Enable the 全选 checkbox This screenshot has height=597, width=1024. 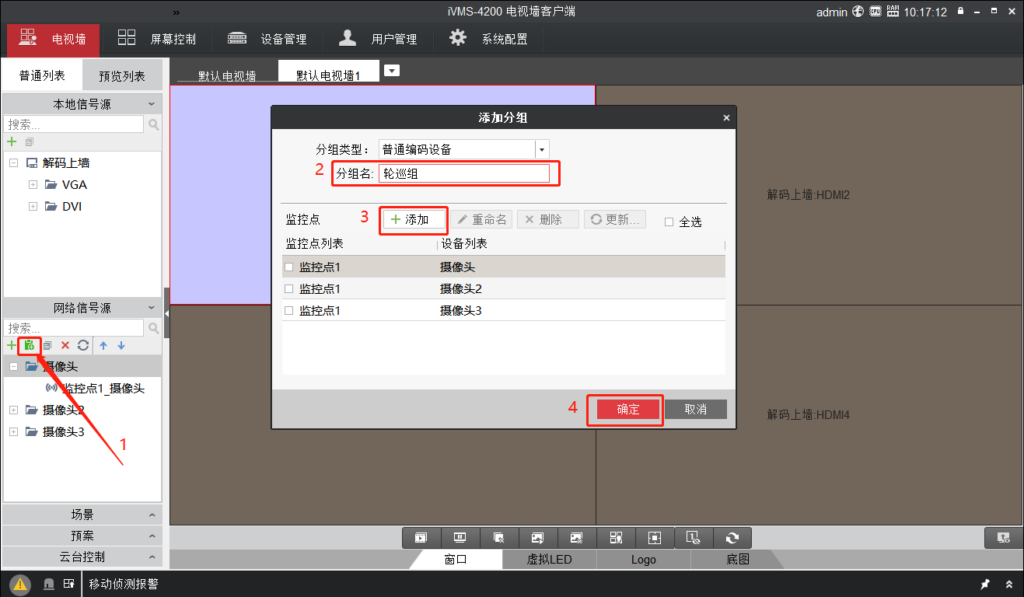point(668,222)
